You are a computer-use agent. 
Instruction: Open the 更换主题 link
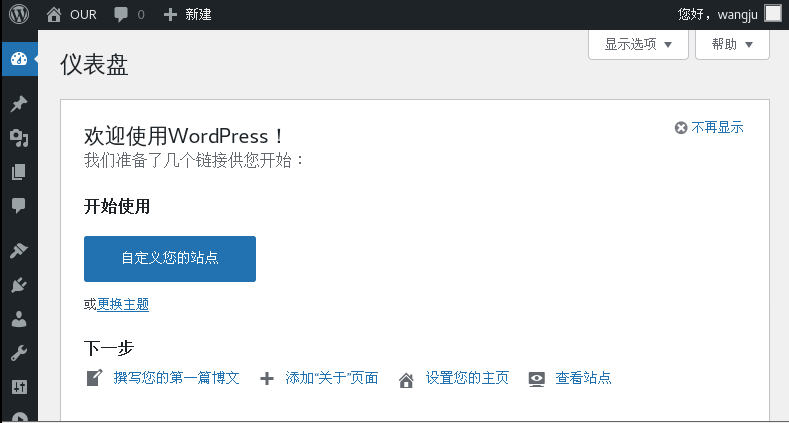pos(123,304)
